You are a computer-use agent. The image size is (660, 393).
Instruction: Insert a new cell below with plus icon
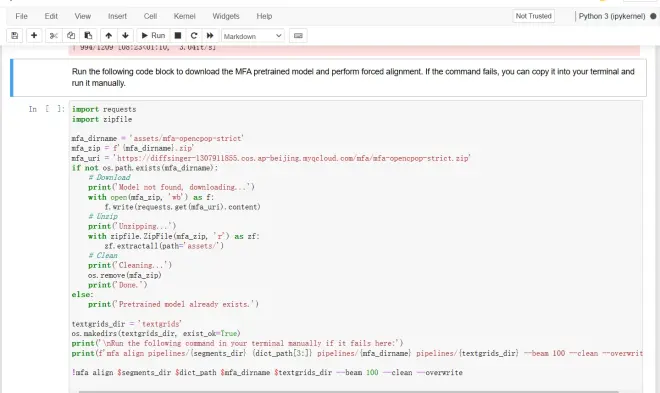tap(34, 36)
